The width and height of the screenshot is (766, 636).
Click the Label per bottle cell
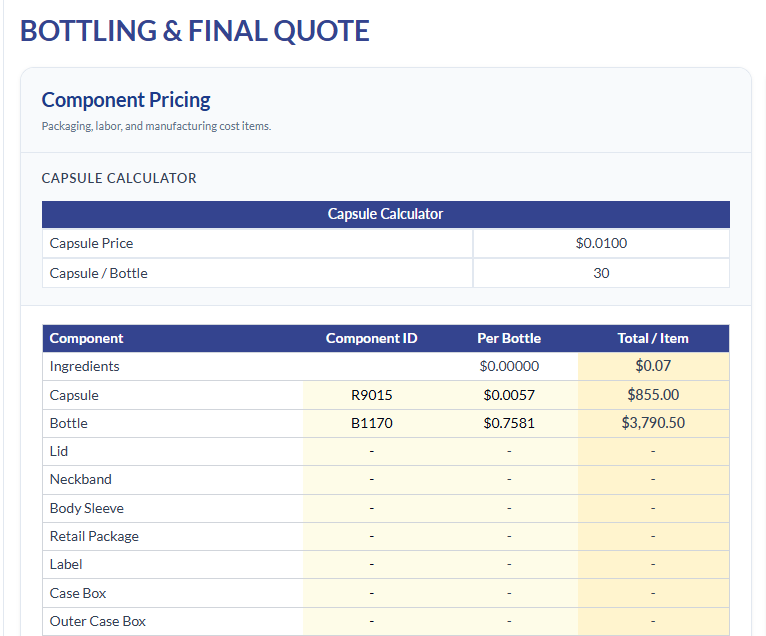coord(509,565)
